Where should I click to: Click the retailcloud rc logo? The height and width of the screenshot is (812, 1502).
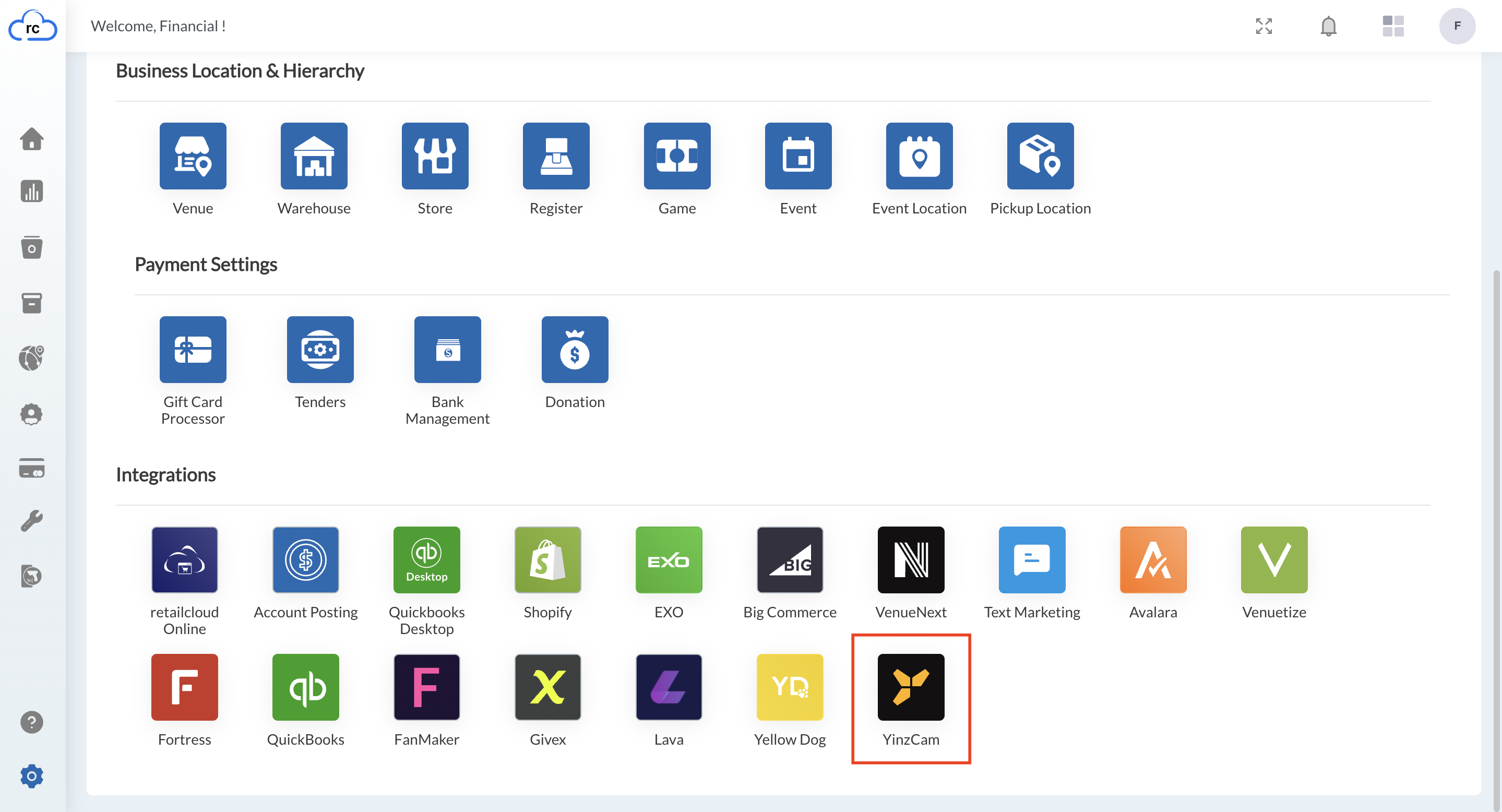point(33,26)
